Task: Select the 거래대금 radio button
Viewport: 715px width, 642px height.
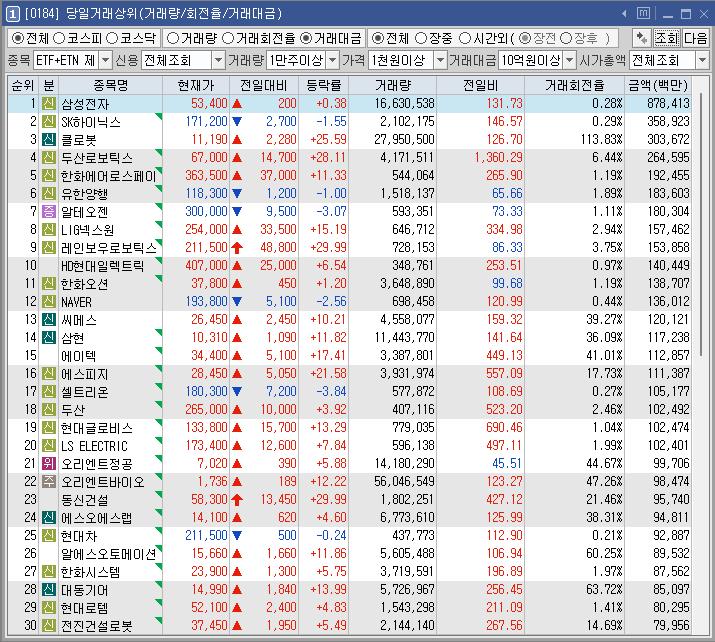Action: coord(306,38)
